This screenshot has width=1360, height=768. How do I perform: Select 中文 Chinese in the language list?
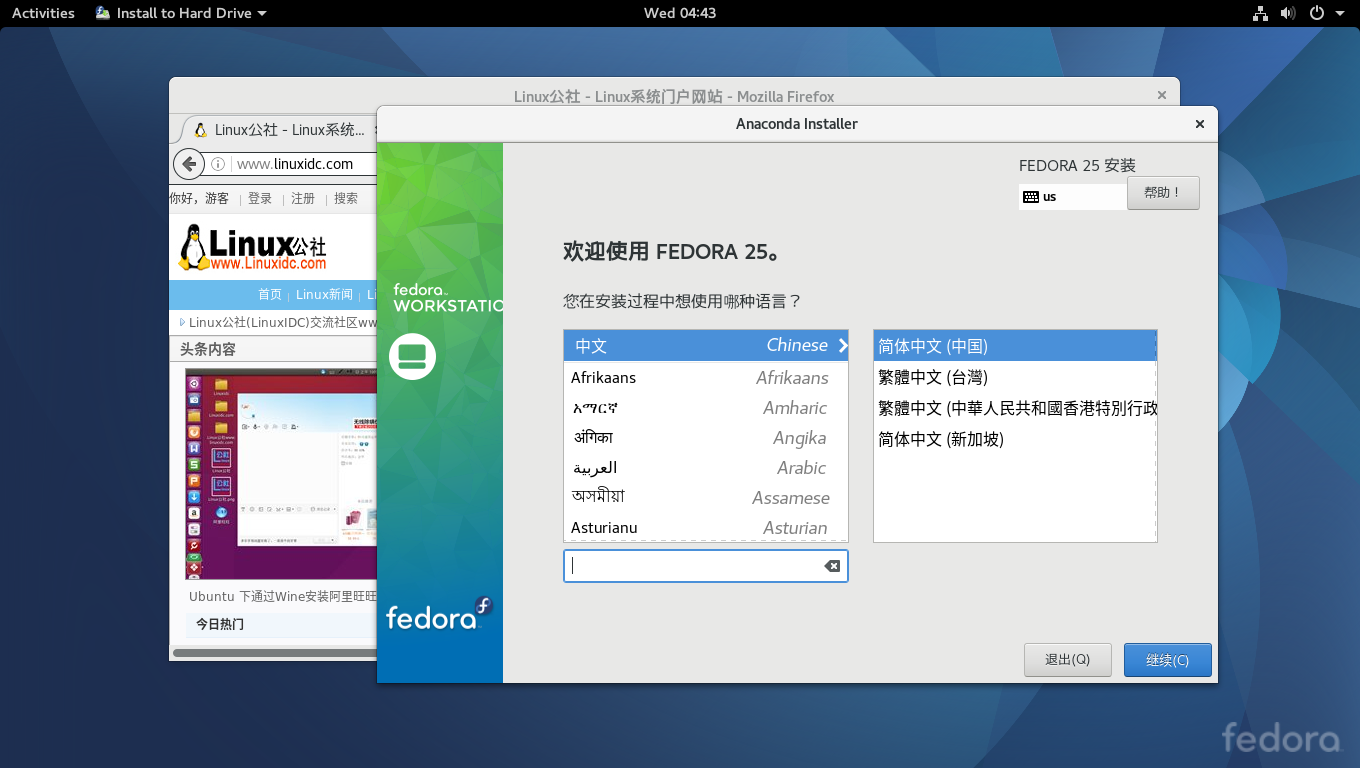point(706,346)
